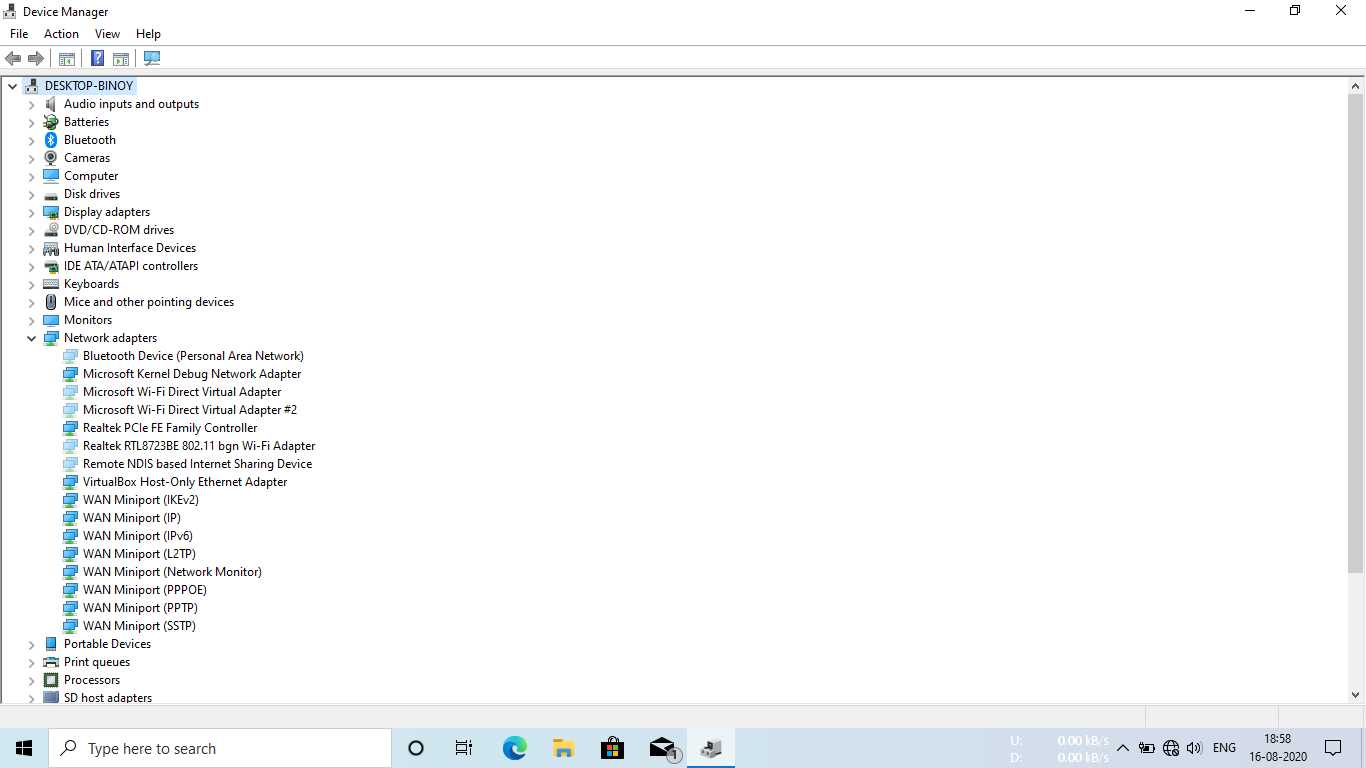Click the Windows Start button
1366x768 pixels.
pos(24,748)
